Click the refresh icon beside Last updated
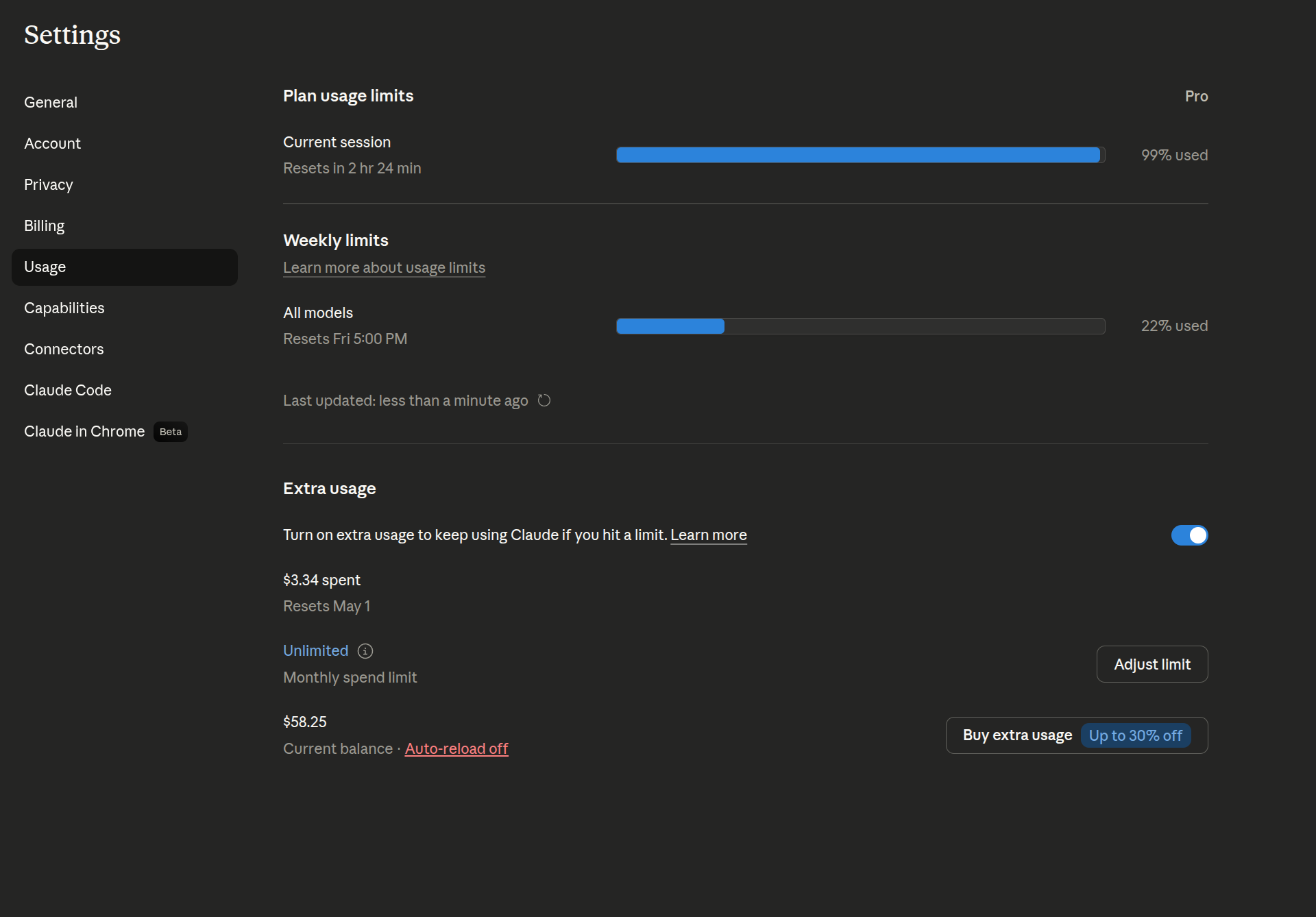 [544, 400]
